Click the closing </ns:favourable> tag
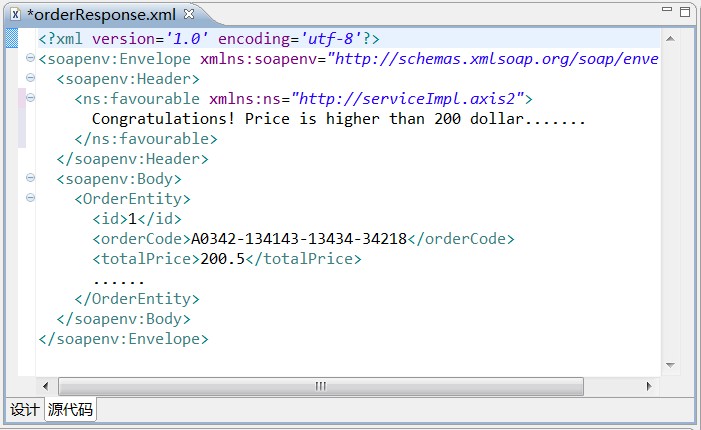The height and width of the screenshot is (430, 701). [146, 139]
